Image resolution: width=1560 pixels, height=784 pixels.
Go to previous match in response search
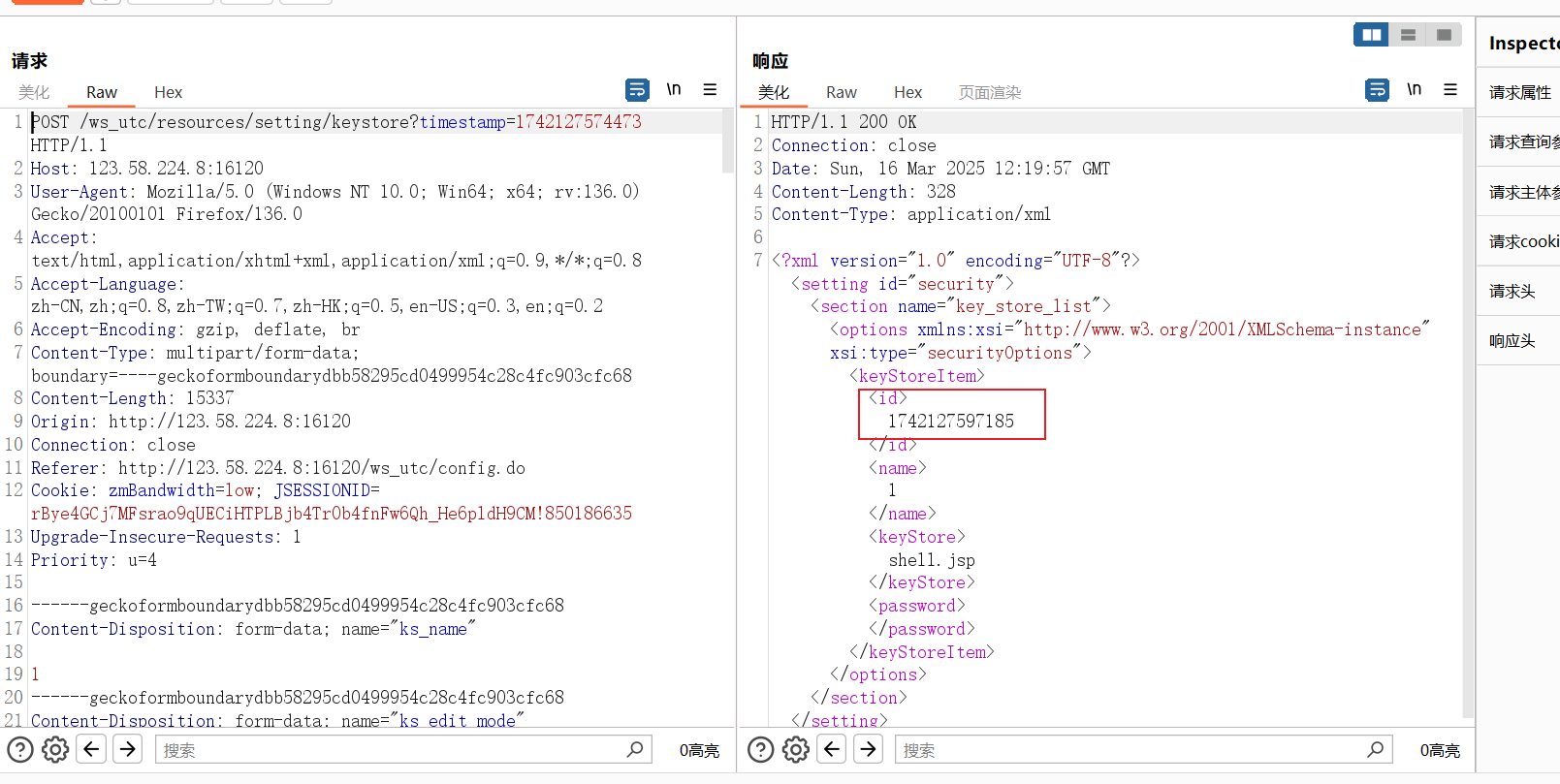832,749
